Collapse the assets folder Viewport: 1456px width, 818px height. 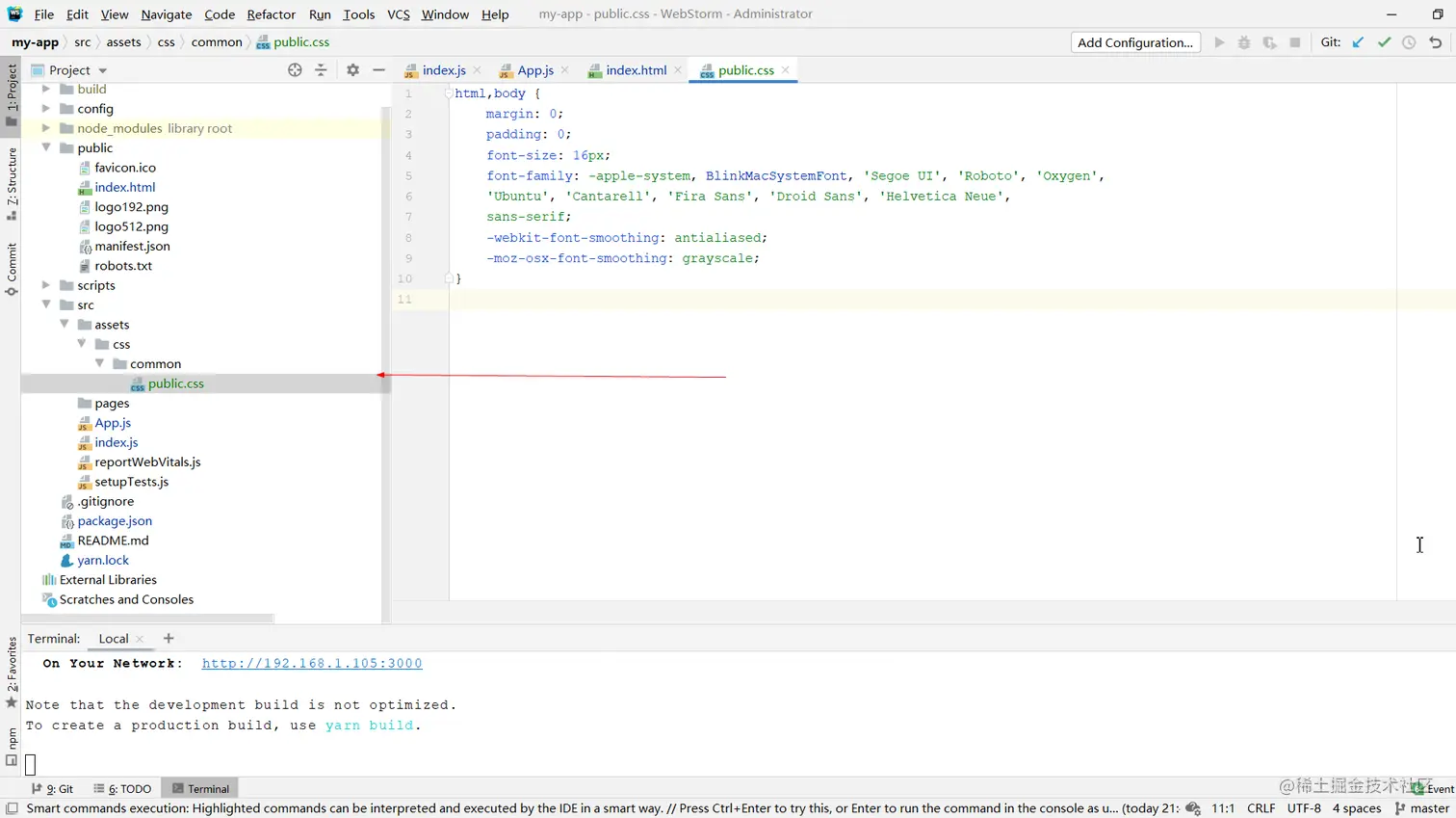[64, 324]
